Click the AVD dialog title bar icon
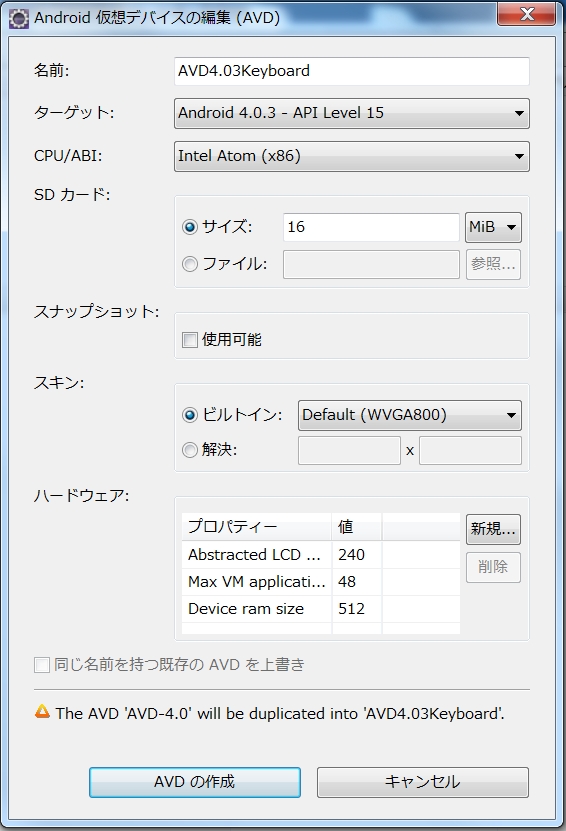The height and width of the screenshot is (831, 566). click(x=19, y=19)
